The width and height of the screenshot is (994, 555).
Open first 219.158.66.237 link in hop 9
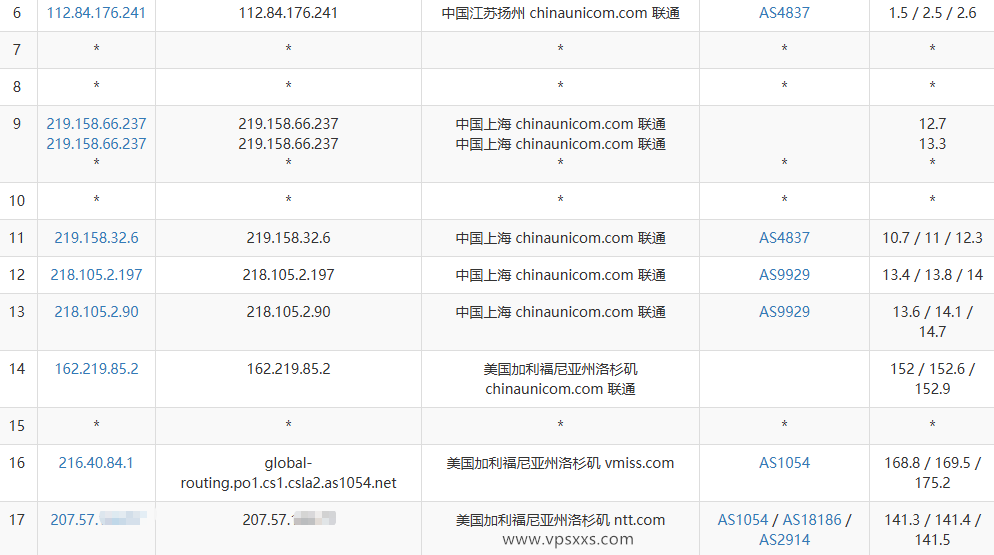96,124
